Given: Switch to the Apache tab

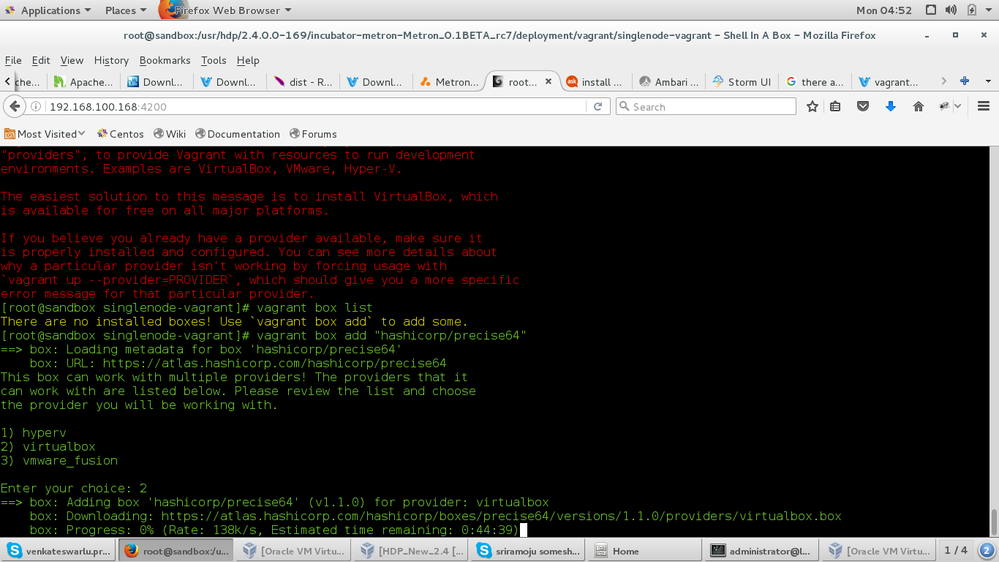Looking at the screenshot, I should [x=83, y=82].
